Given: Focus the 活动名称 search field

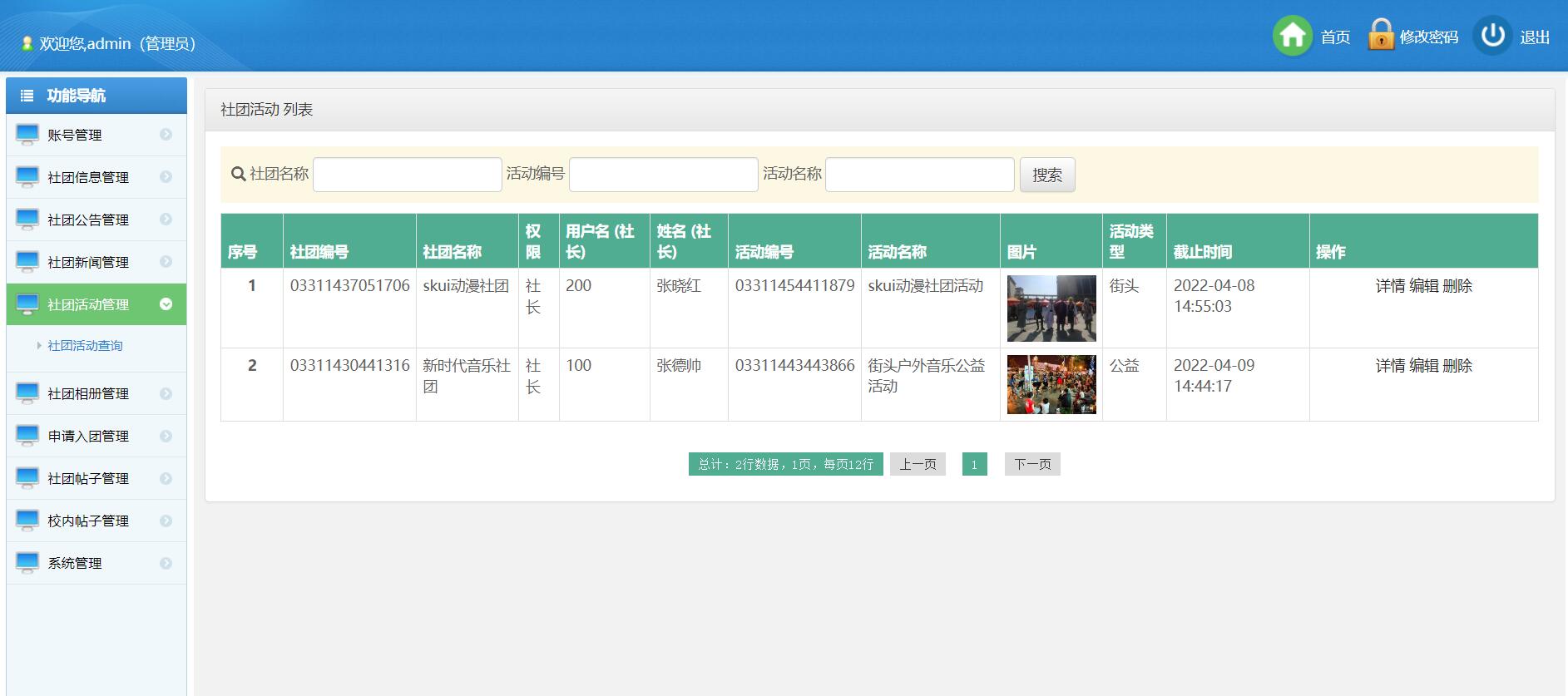Looking at the screenshot, I should [920, 175].
